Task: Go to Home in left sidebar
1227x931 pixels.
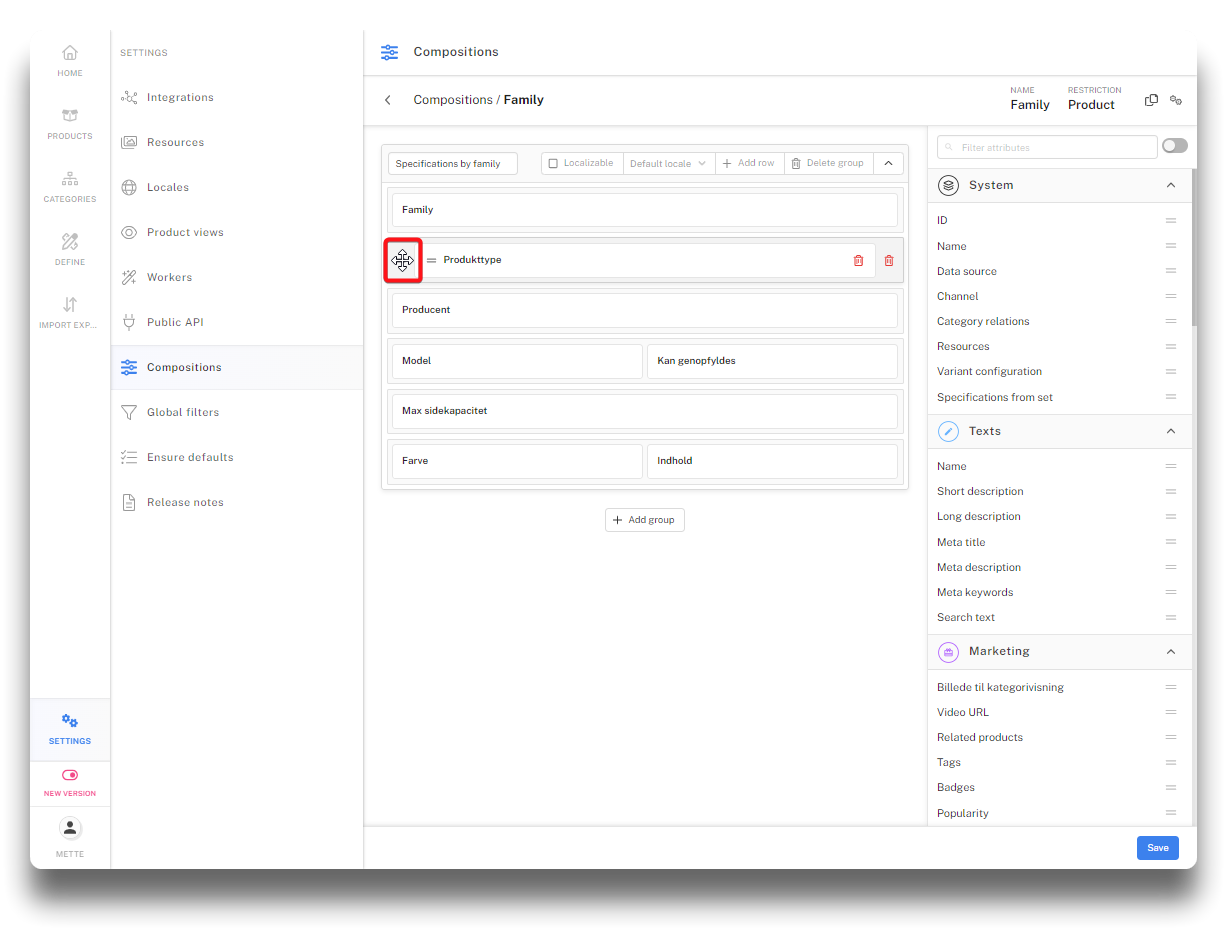Action: coord(69,53)
